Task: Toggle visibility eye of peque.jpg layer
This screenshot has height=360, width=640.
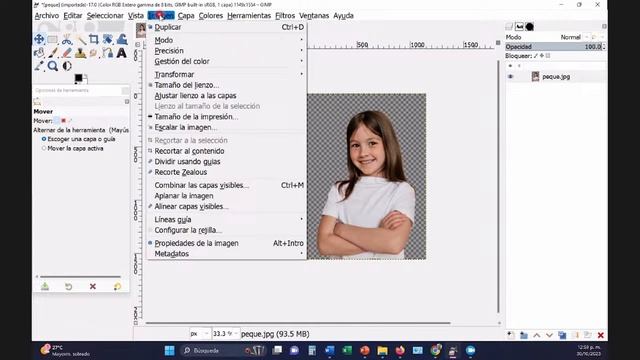Action: pos(510,76)
